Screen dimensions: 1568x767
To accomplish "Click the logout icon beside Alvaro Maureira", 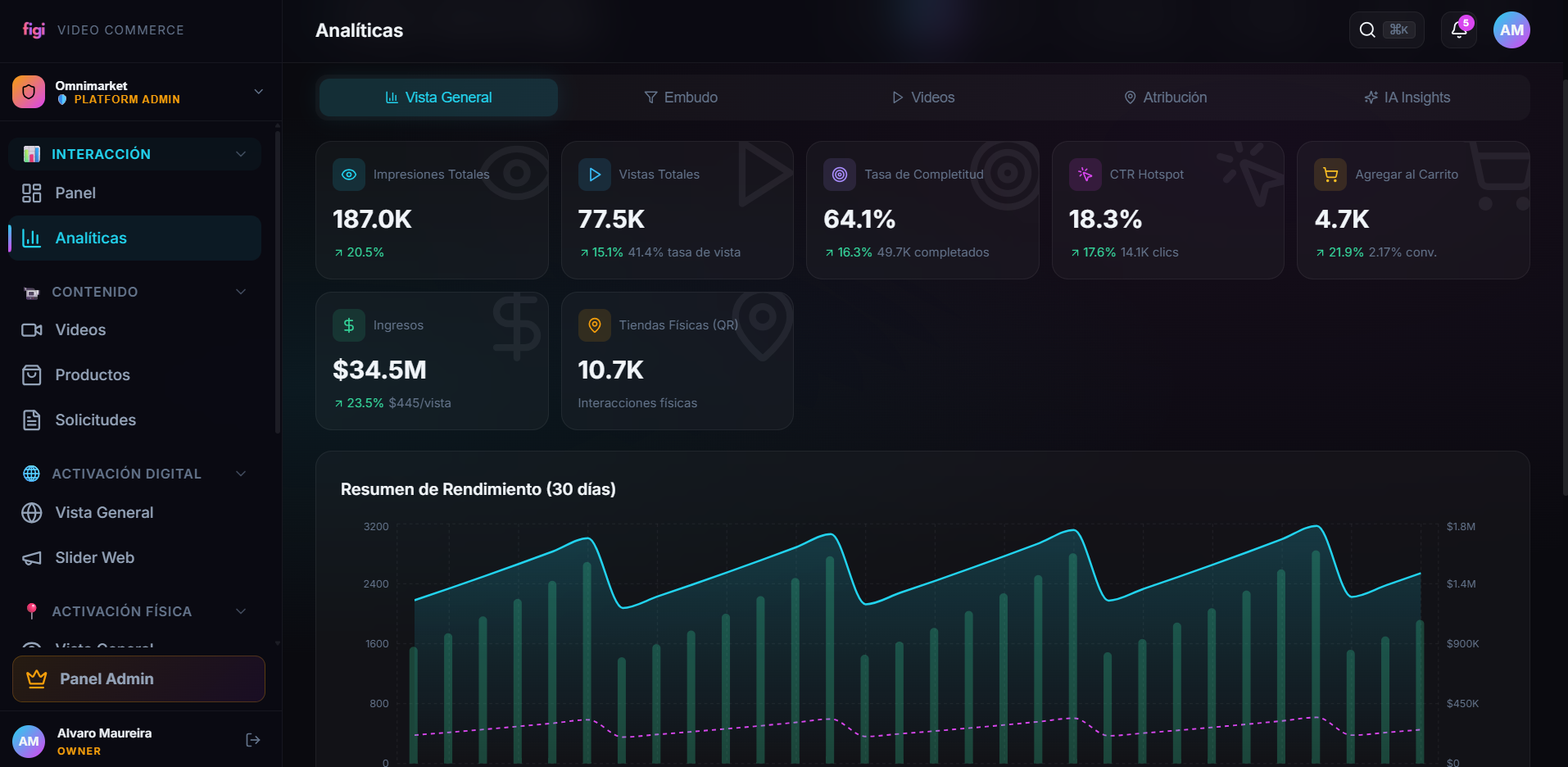I will click(x=253, y=740).
